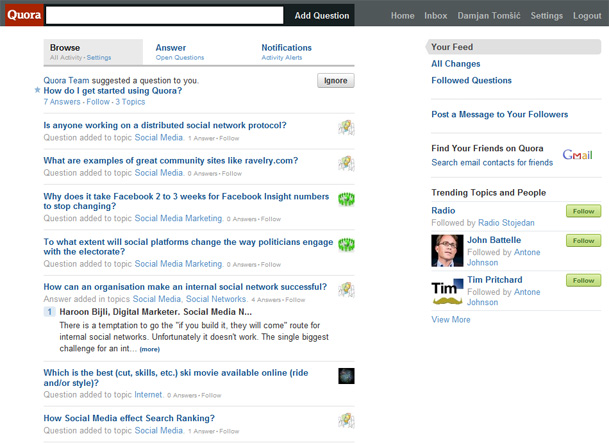Ignore the suggested question
Viewport: 609px width, 443px height.
click(x=335, y=80)
